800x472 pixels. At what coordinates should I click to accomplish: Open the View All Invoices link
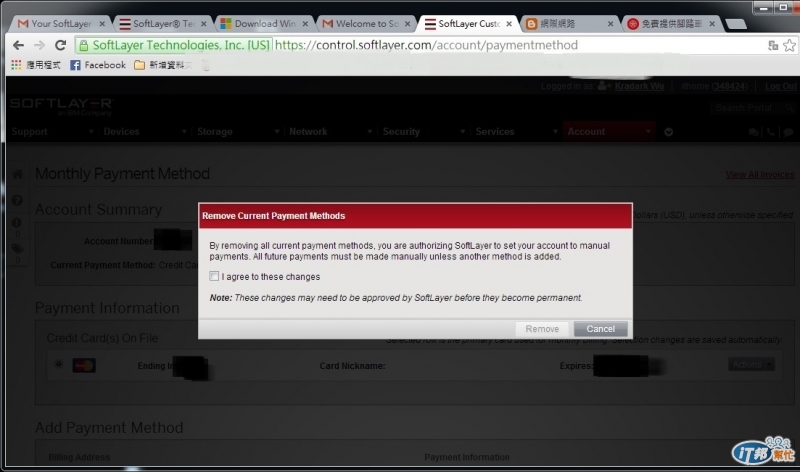760,175
